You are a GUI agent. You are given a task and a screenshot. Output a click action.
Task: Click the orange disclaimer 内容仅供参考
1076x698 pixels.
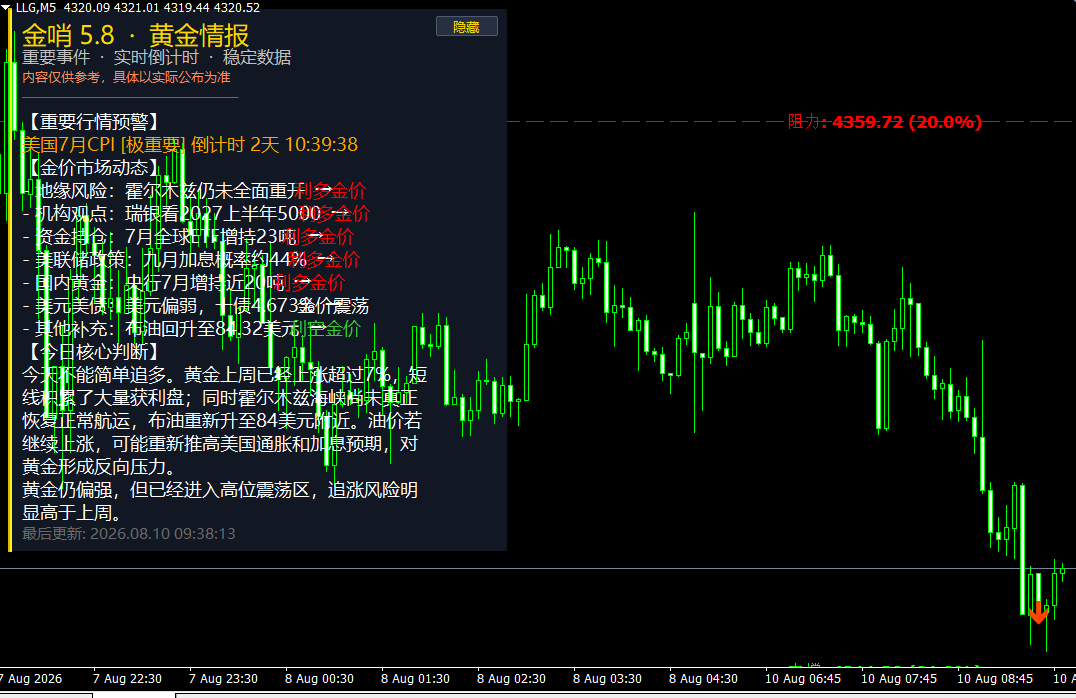point(126,78)
